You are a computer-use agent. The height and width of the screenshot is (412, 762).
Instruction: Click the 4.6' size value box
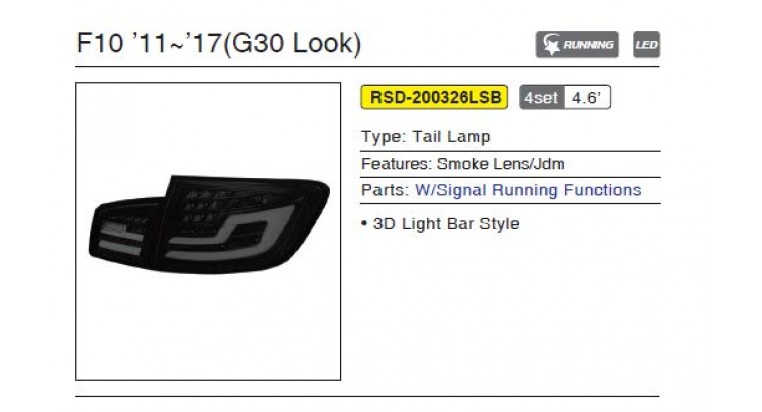587,98
